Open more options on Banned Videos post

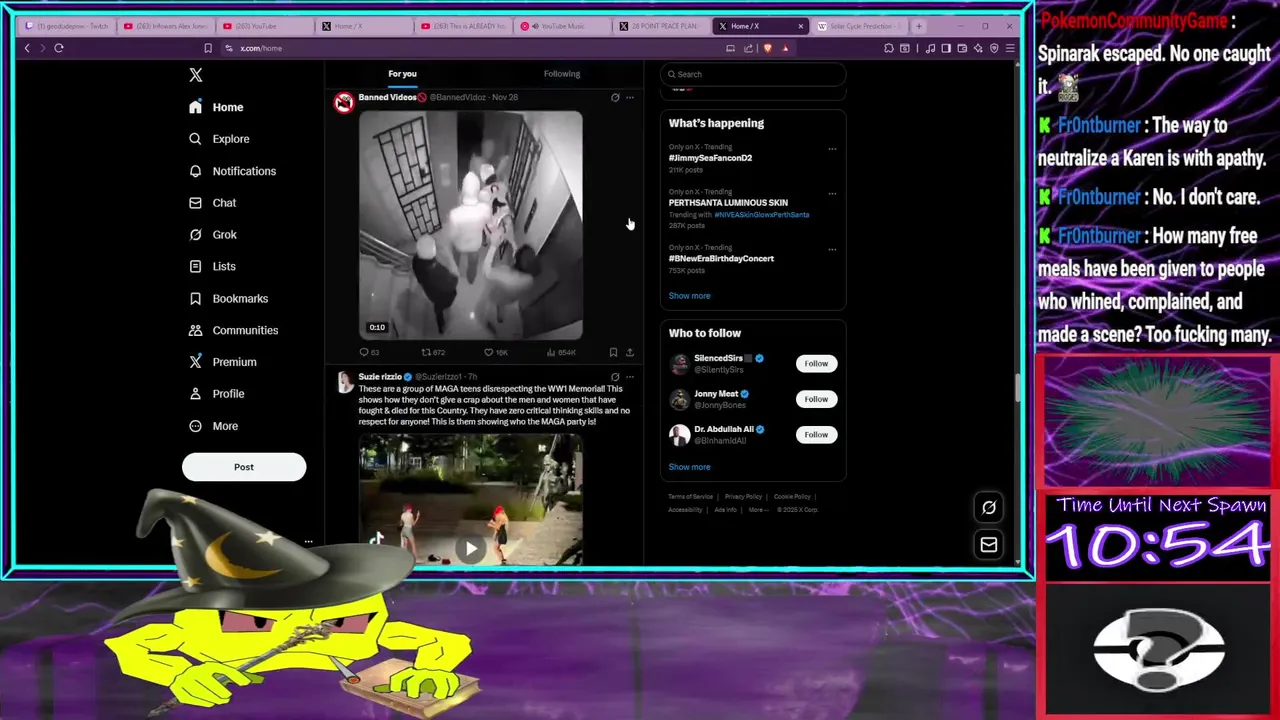point(630,97)
